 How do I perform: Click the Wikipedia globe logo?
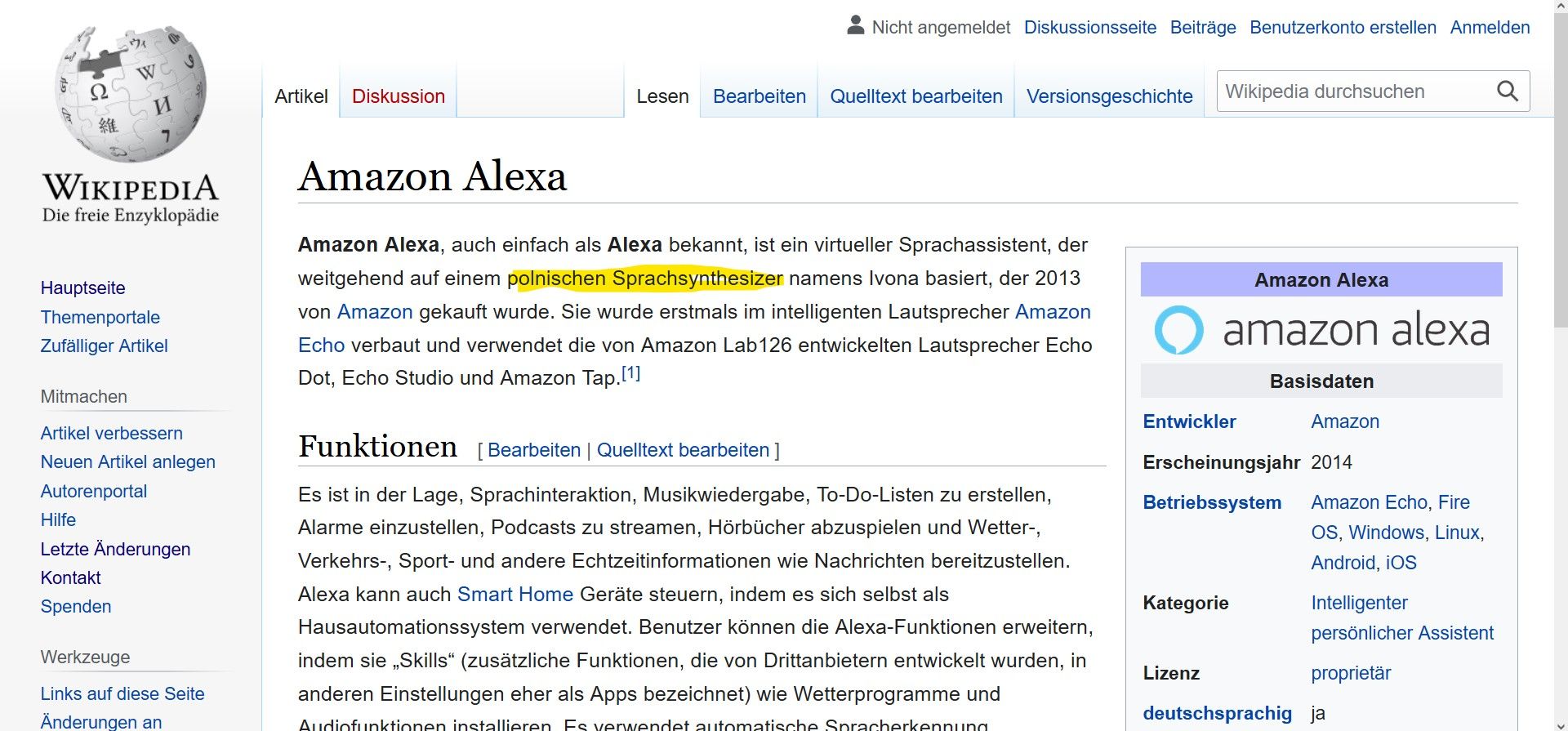[131, 94]
